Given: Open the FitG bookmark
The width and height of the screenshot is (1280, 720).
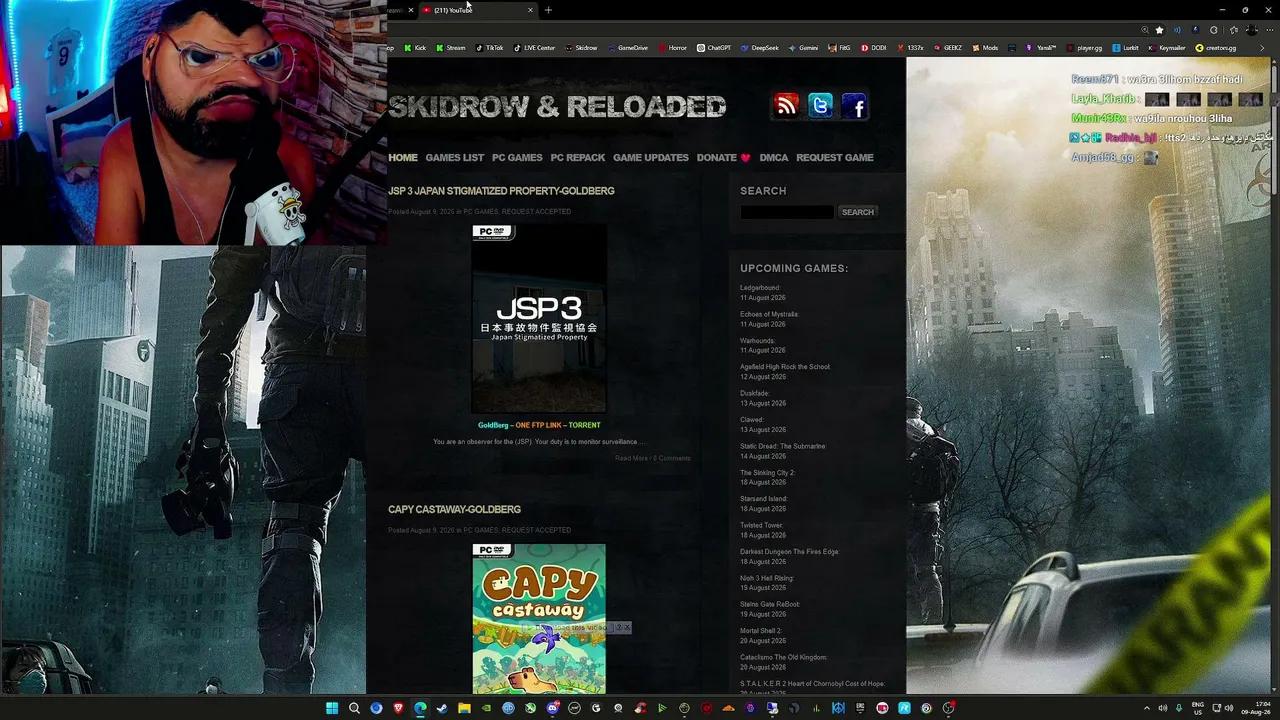Looking at the screenshot, I should pos(839,48).
